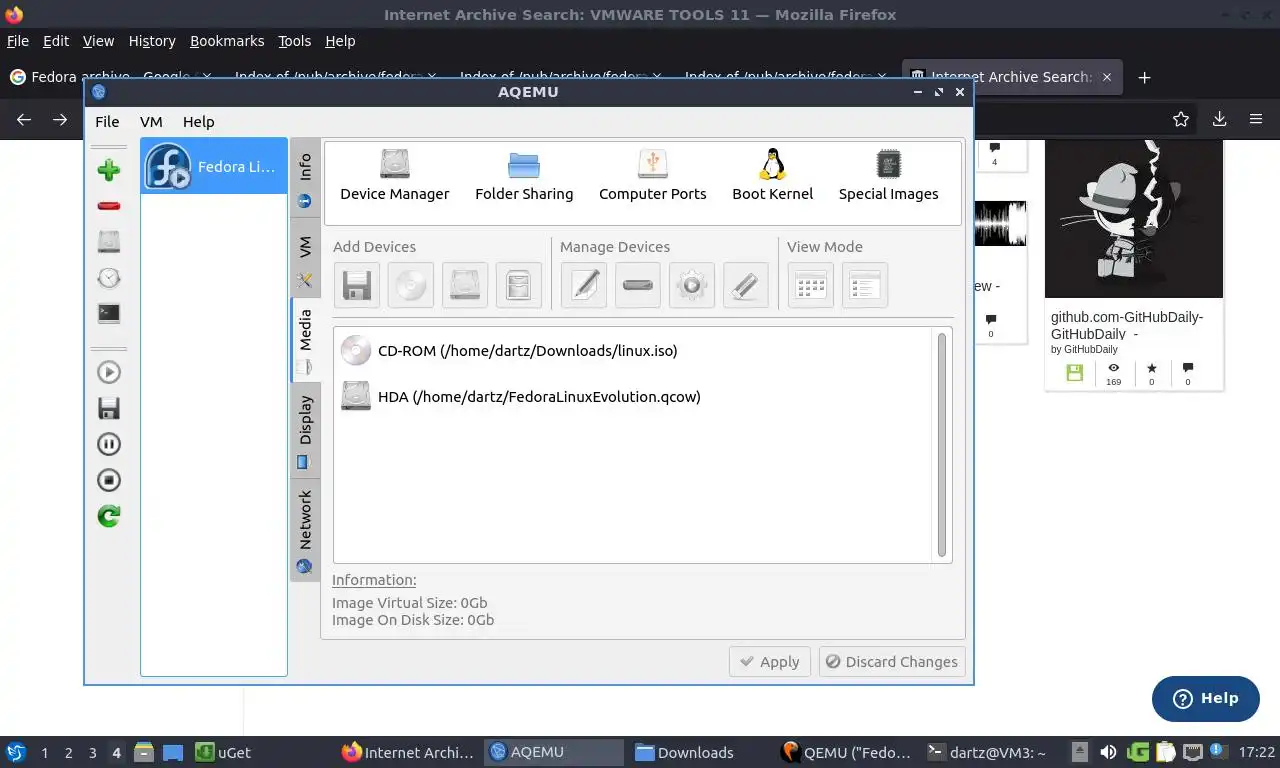Click the blue Help button in Firefox
Image resolution: width=1280 pixels, height=768 pixels.
[1206, 698]
